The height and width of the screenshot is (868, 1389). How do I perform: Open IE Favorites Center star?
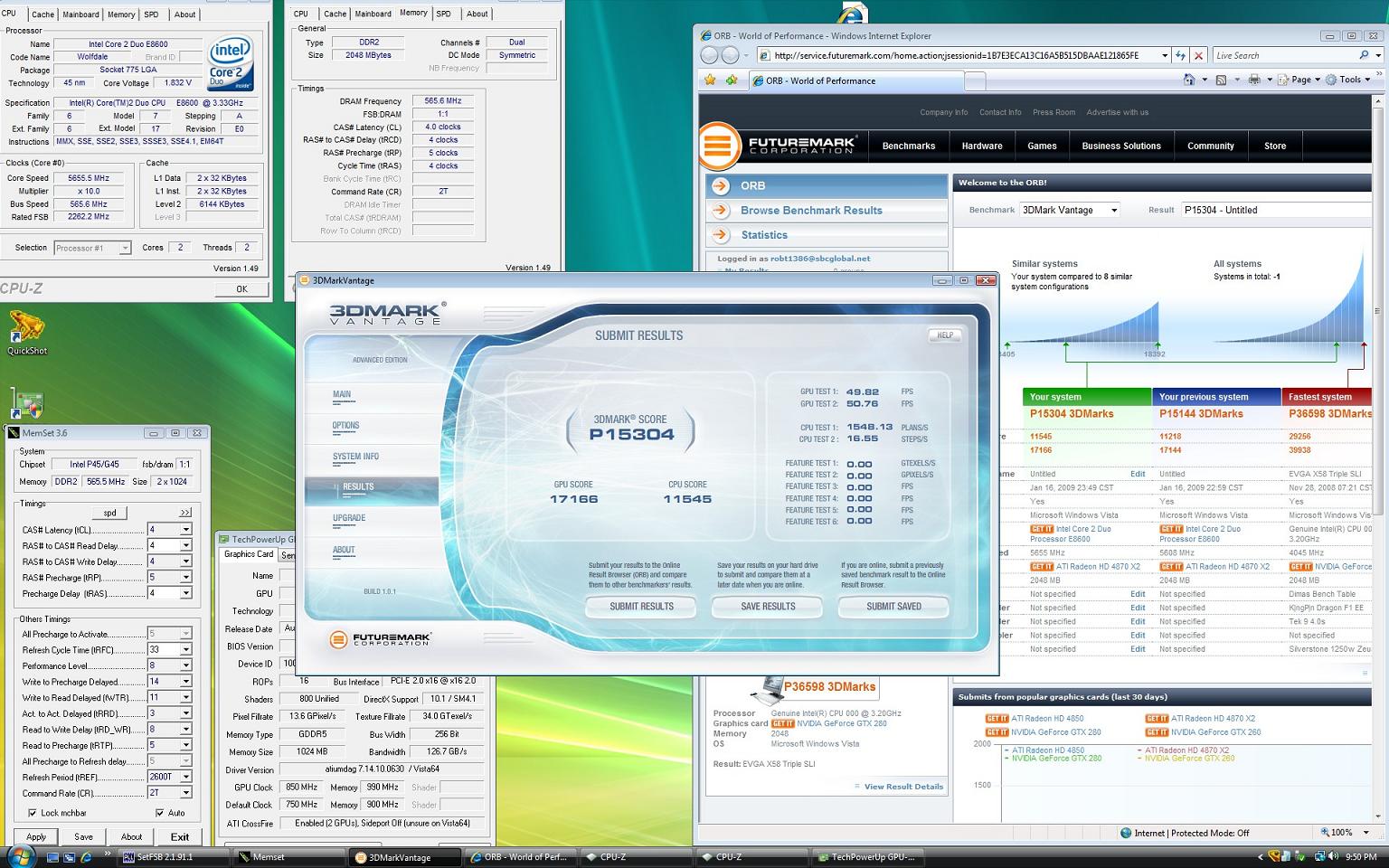[711, 80]
